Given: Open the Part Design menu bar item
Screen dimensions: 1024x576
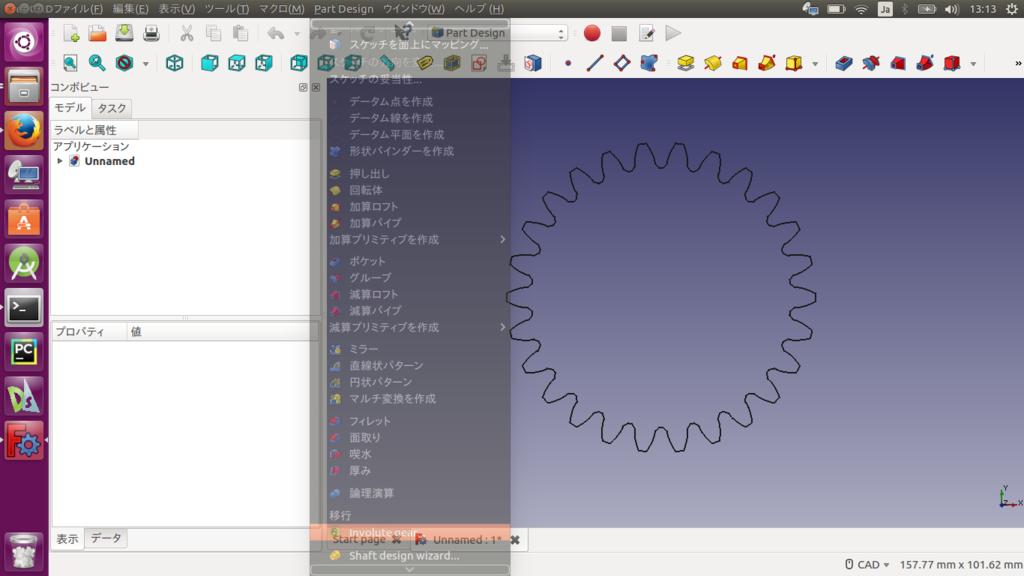Looking at the screenshot, I should [x=344, y=8].
